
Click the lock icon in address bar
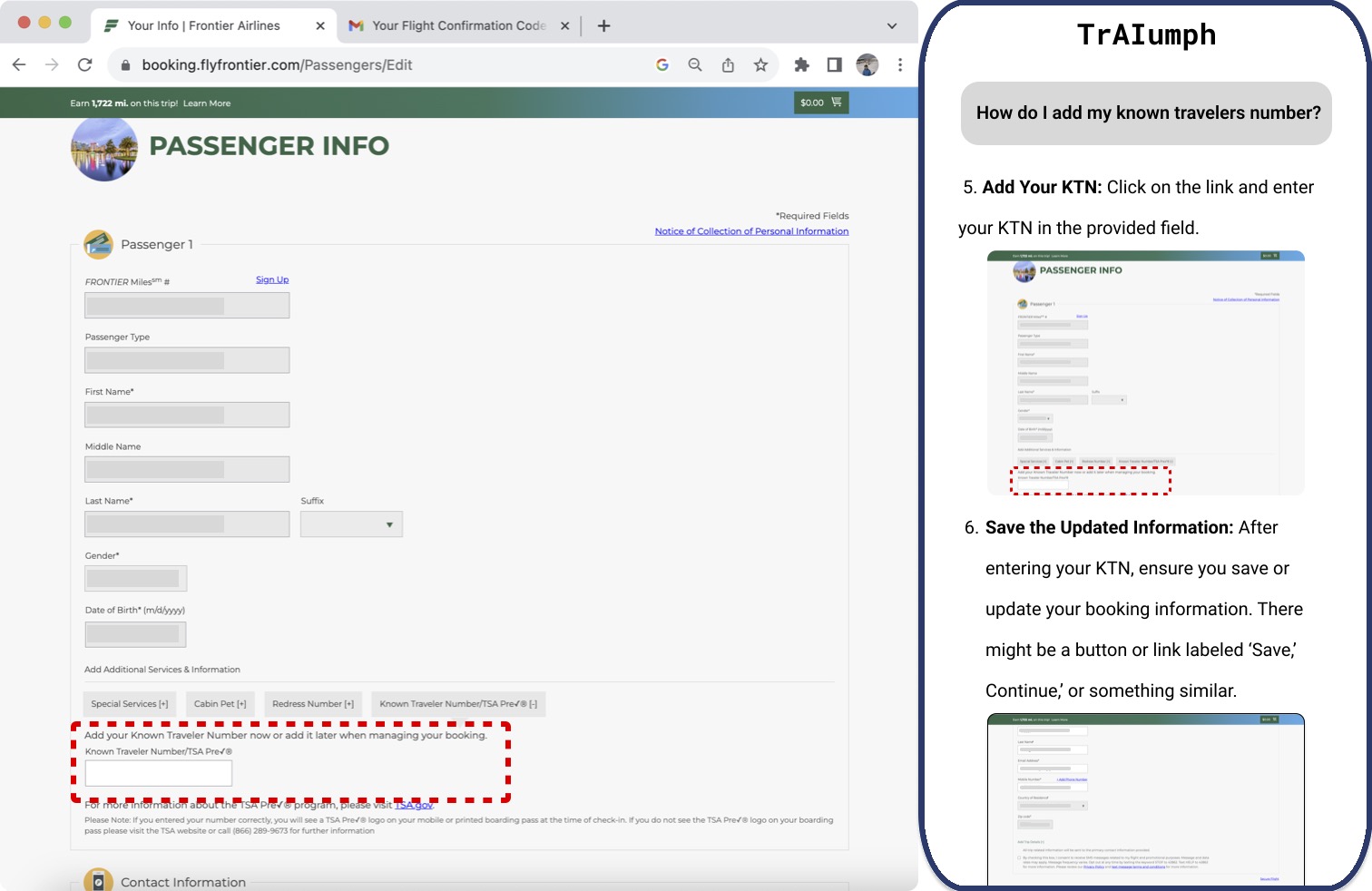click(125, 65)
